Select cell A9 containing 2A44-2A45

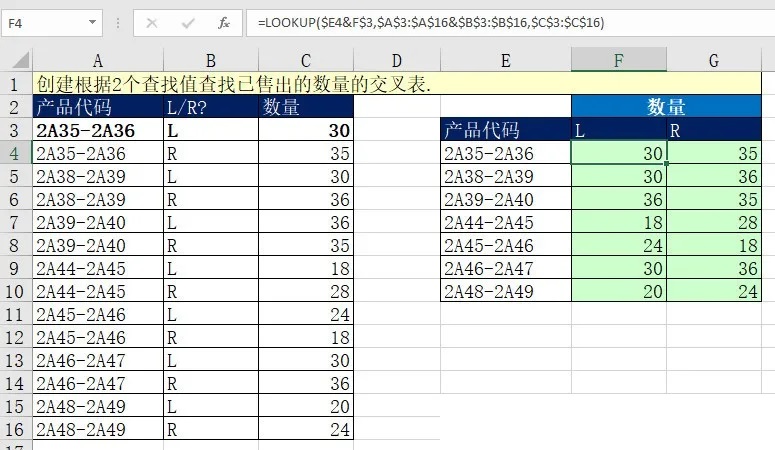(x=98, y=268)
